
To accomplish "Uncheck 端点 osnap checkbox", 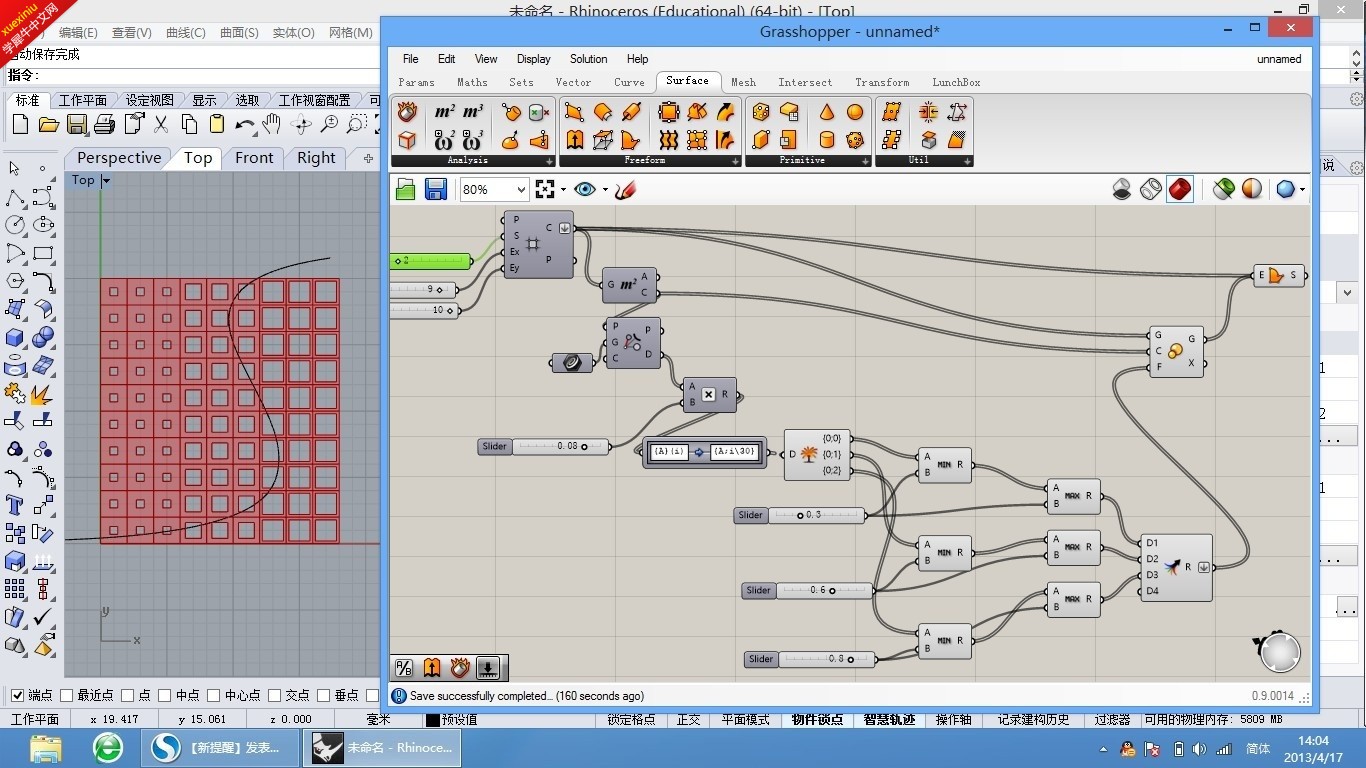I will [17, 695].
